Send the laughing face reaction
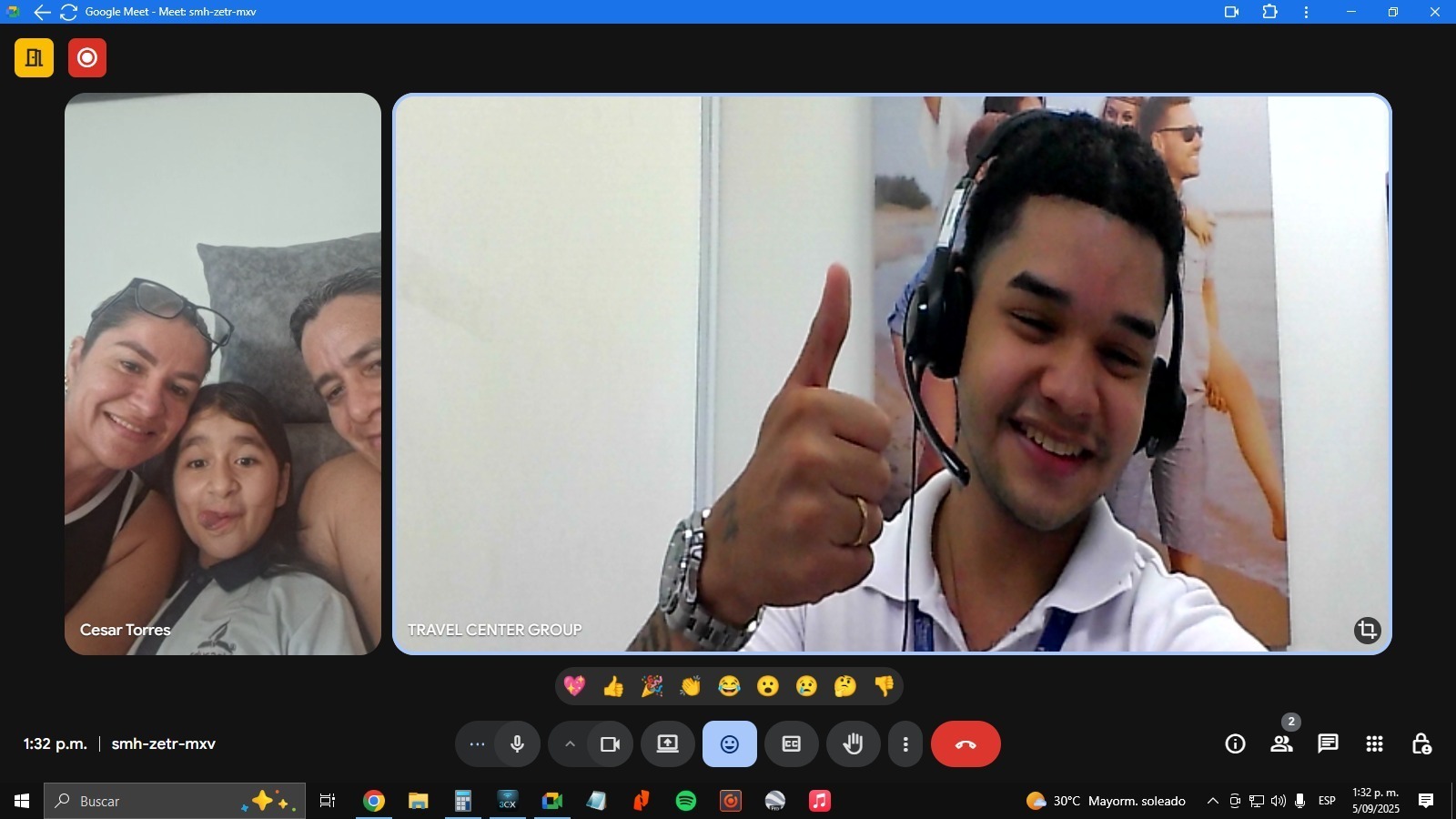 click(x=729, y=686)
